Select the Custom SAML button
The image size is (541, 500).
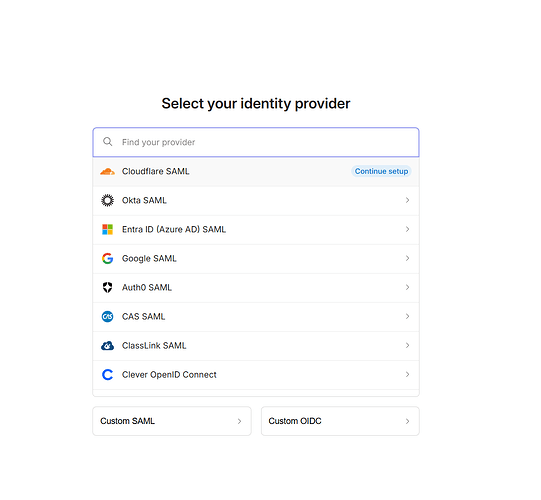click(x=172, y=421)
